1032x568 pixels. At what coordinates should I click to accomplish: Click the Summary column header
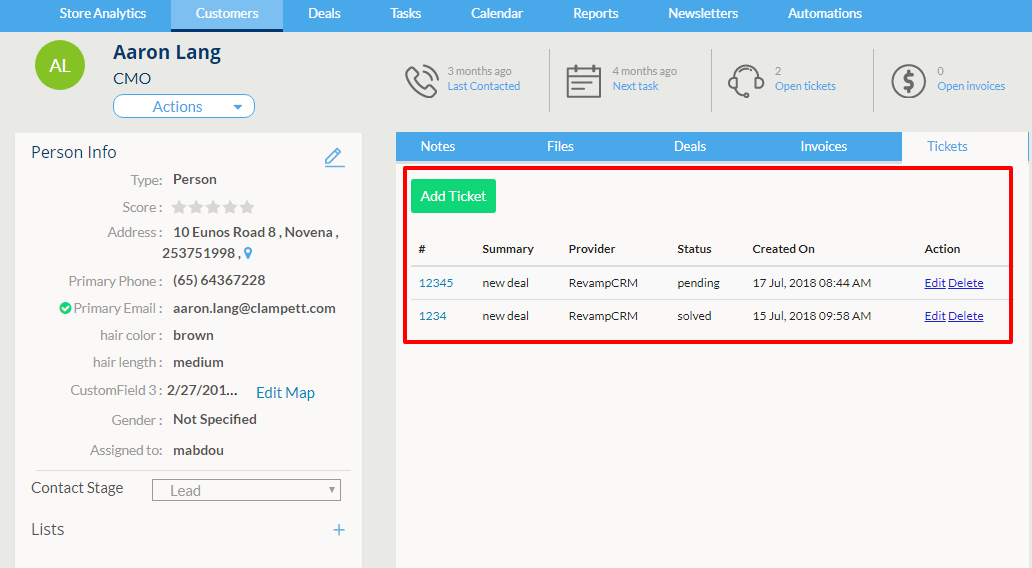pos(507,249)
